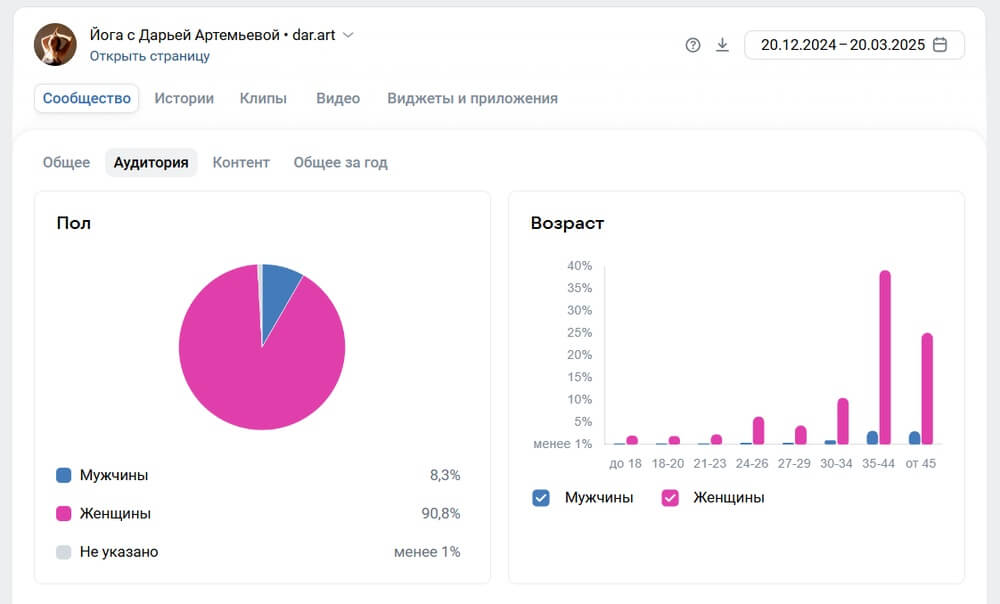This screenshot has height=604, width=1000.
Task: Click the help question mark icon
Action: [x=693, y=45]
